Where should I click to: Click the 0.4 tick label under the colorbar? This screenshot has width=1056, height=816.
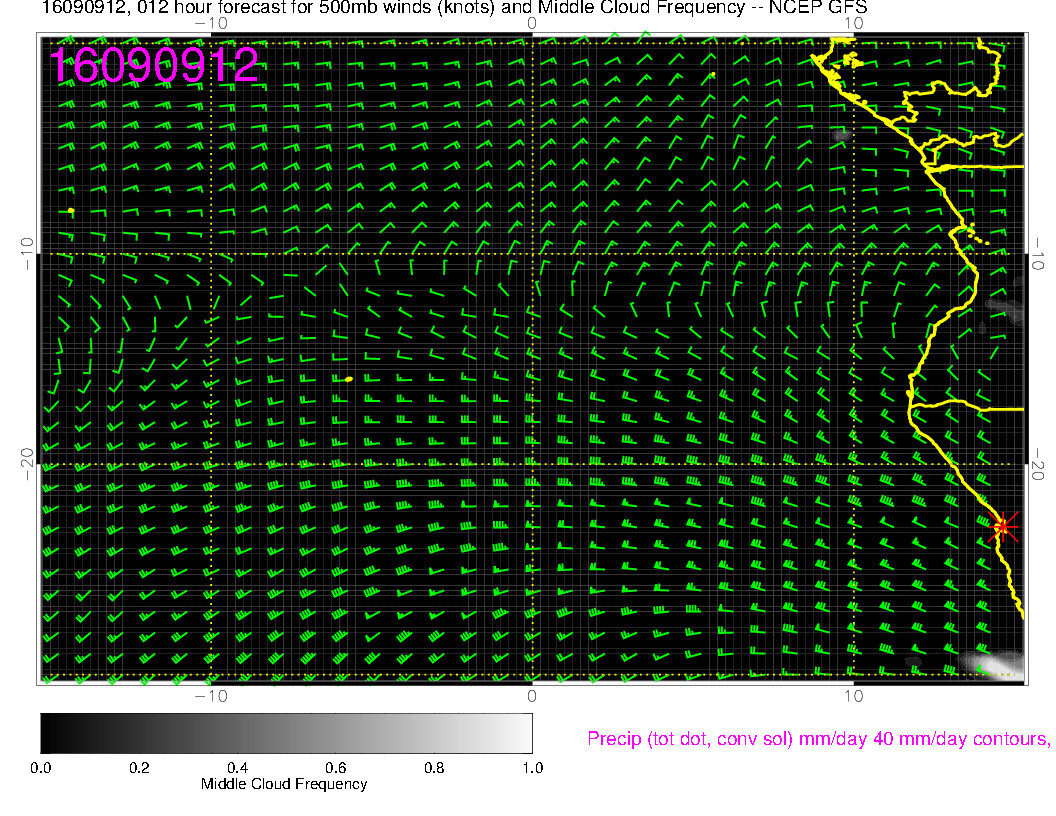pyautogui.click(x=237, y=768)
